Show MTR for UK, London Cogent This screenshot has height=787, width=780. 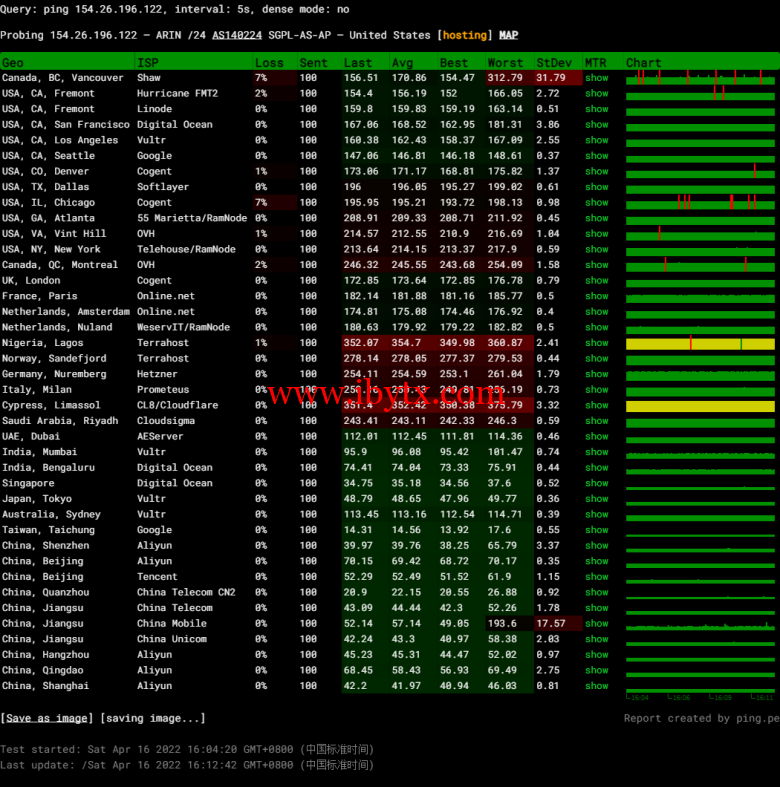(597, 281)
